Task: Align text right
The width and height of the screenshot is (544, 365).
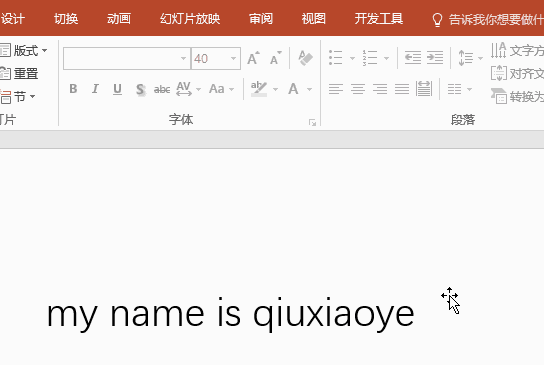Action: [x=380, y=89]
